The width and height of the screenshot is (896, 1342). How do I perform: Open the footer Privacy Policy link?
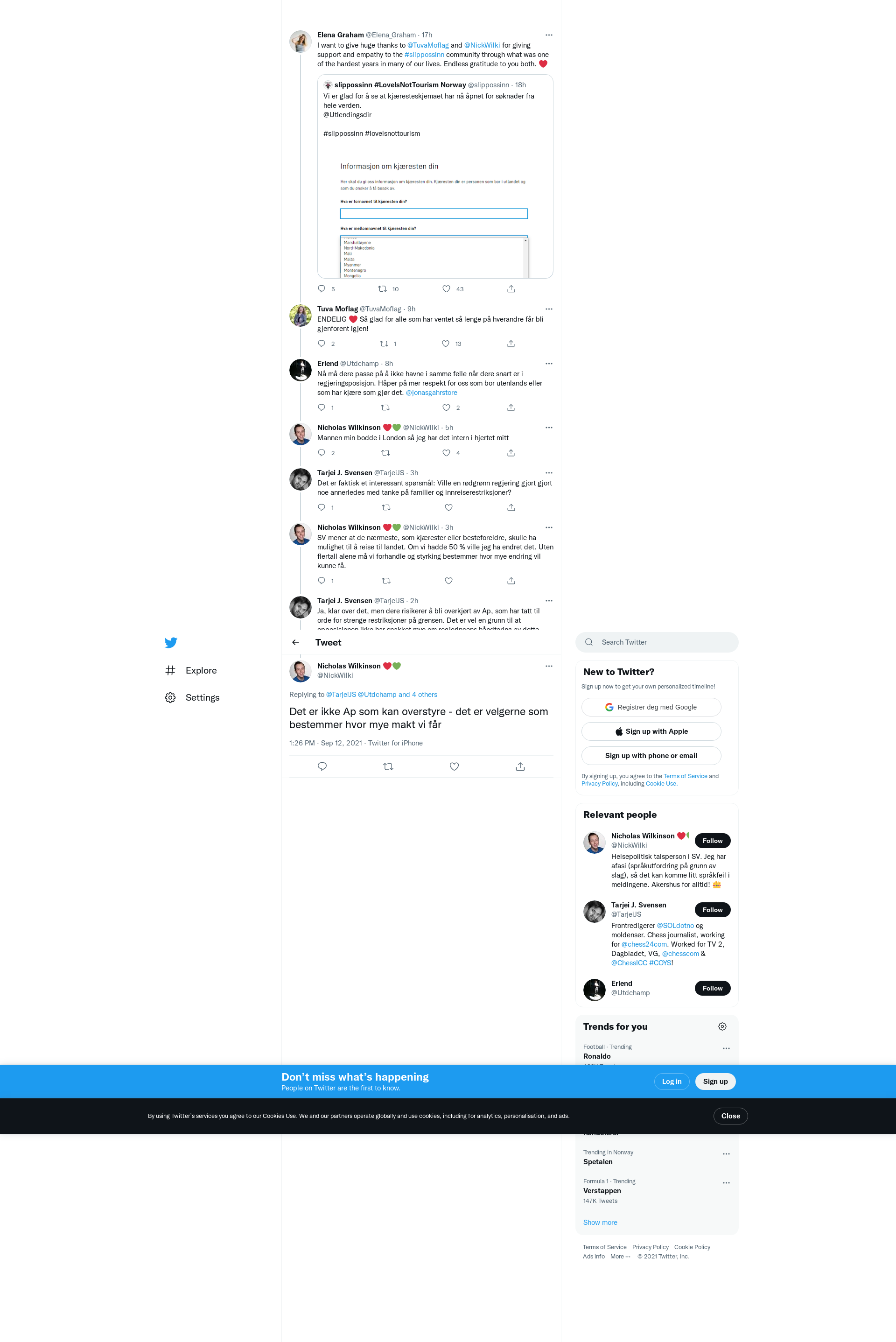pos(650,1247)
